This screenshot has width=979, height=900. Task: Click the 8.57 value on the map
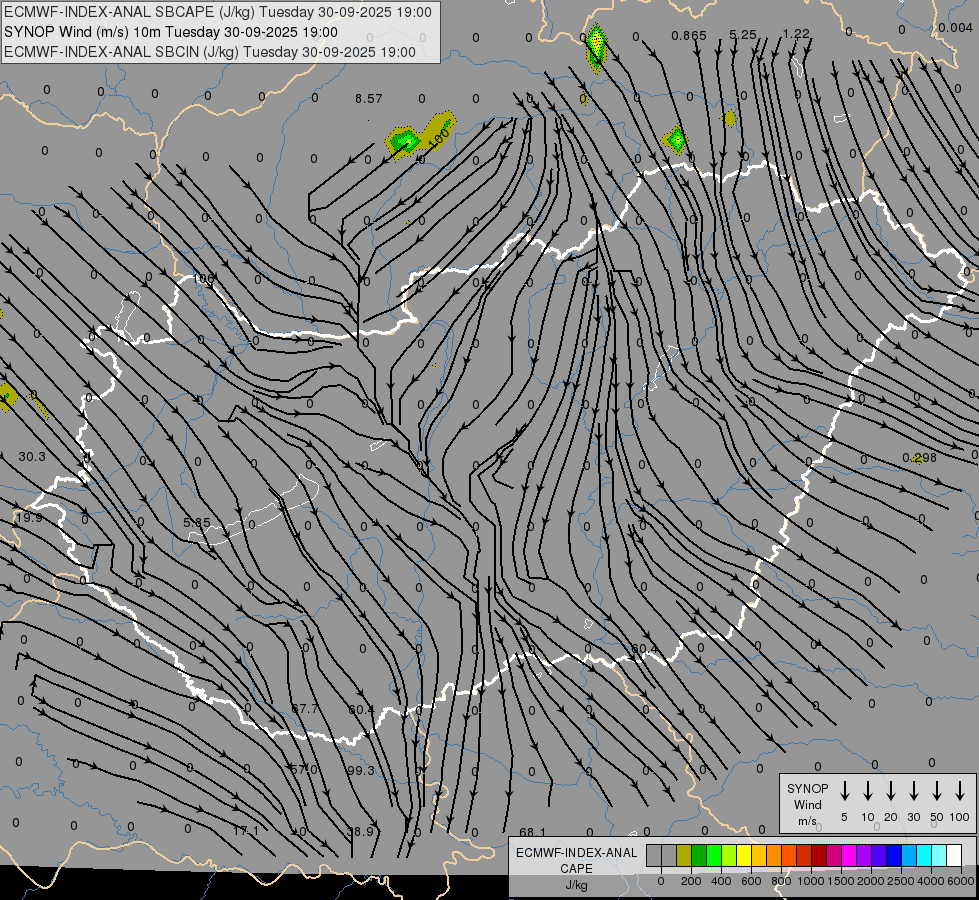368,99
